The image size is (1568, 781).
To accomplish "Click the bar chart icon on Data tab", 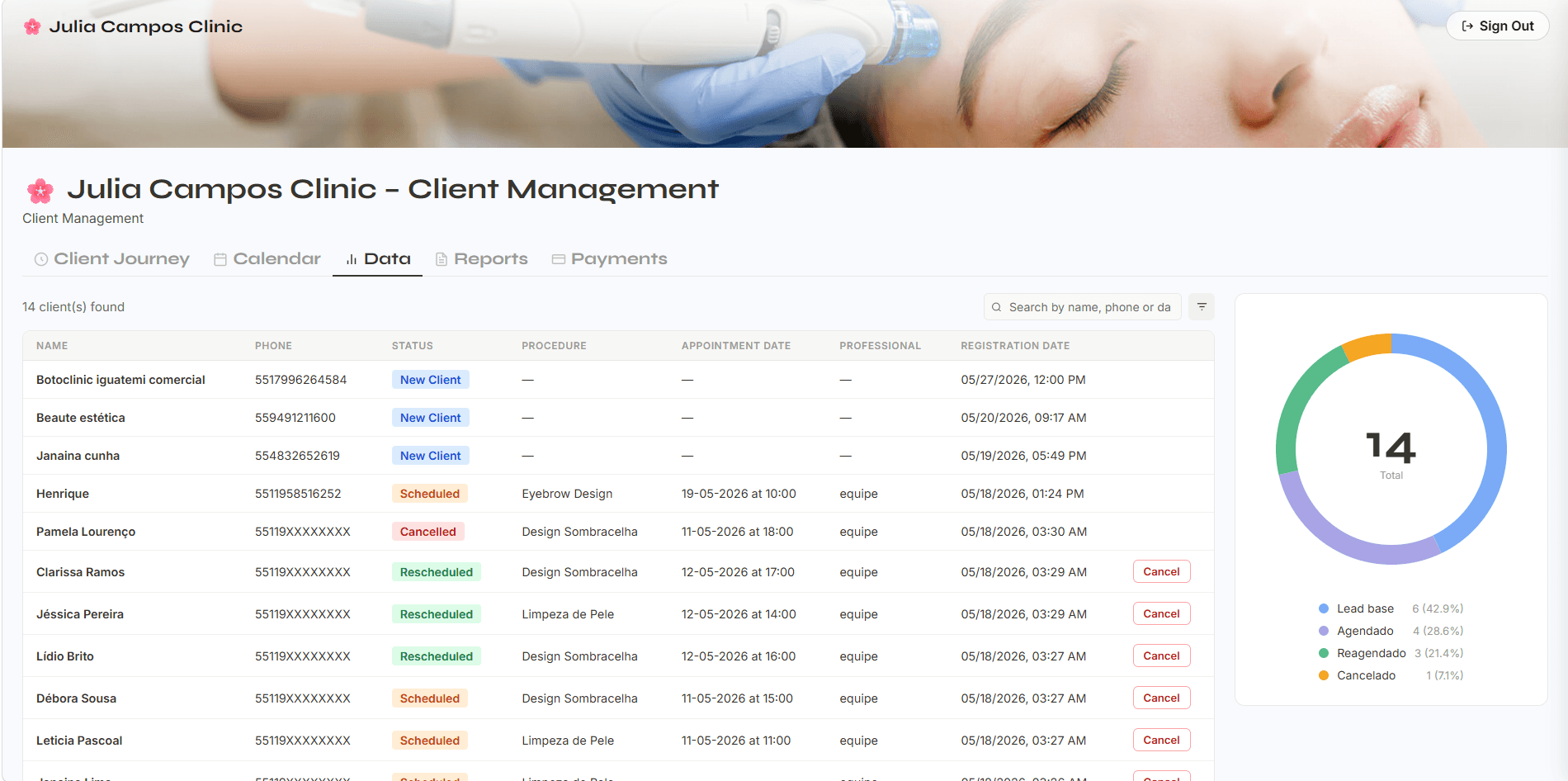I will (x=352, y=259).
